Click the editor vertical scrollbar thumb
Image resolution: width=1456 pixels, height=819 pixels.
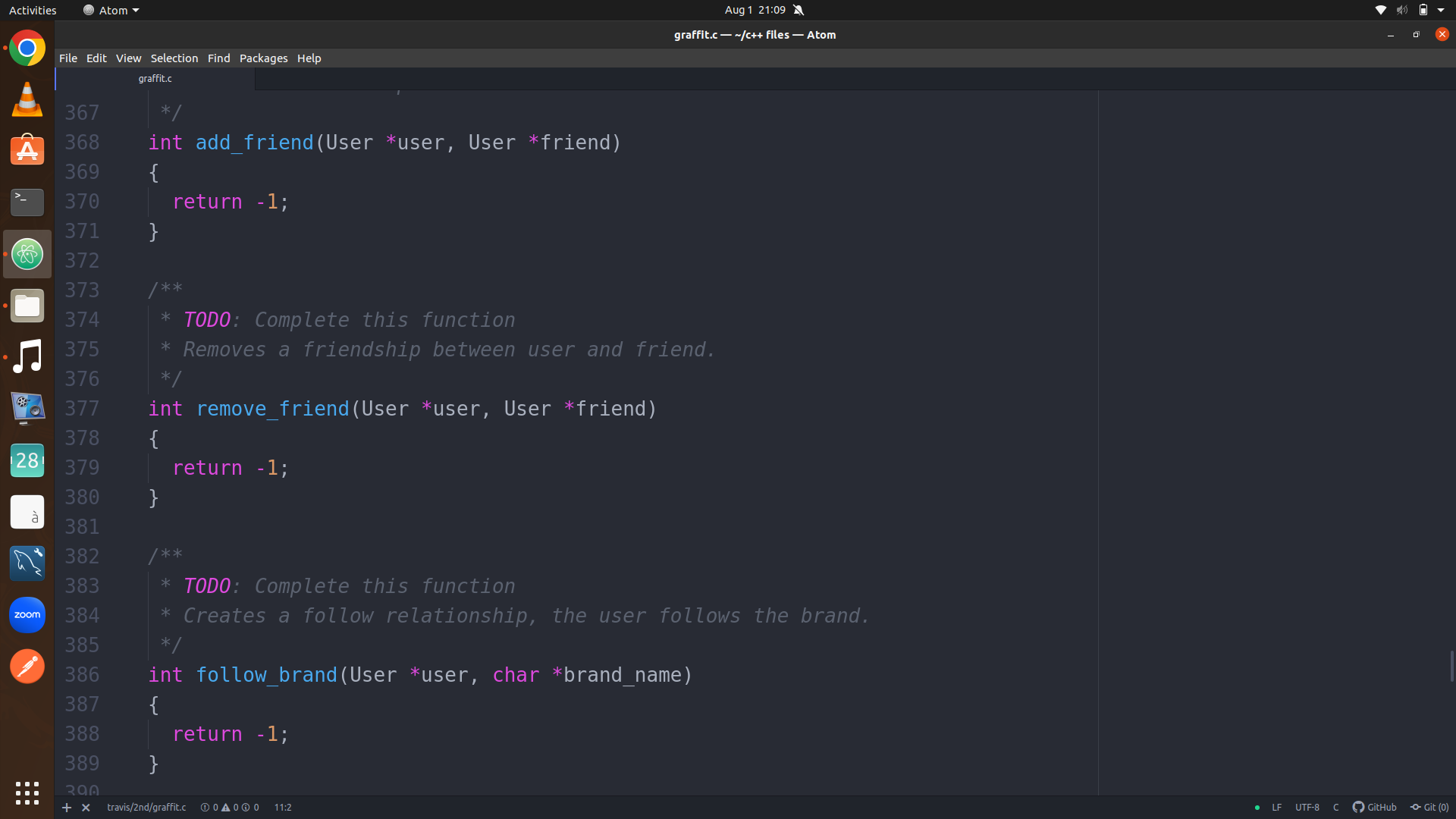coord(1451,666)
